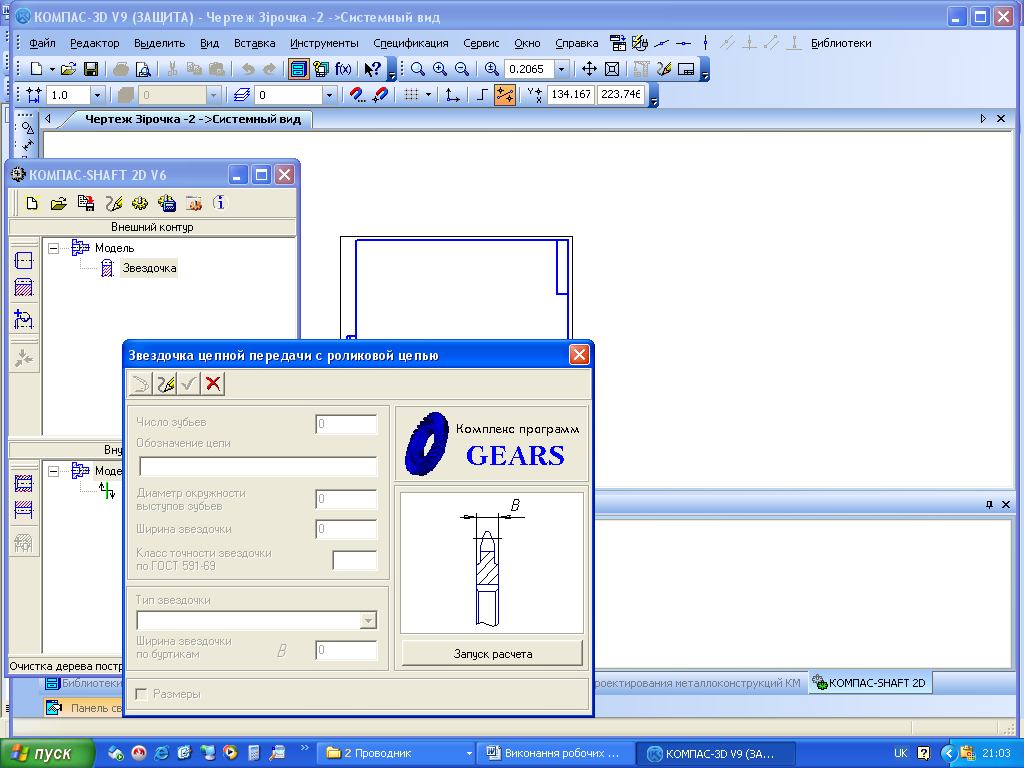
Task: Click the X coordinate field 134.167
Action: coord(571,95)
